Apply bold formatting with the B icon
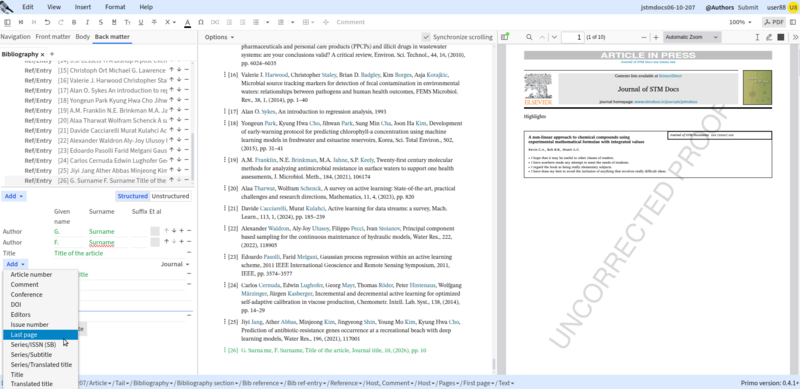Viewport: 800px width, 389px height. point(74,22)
